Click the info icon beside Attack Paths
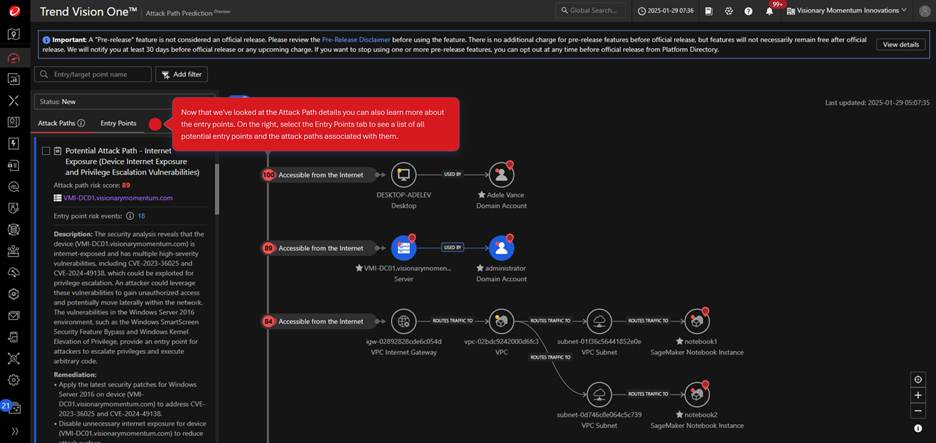 tap(81, 123)
